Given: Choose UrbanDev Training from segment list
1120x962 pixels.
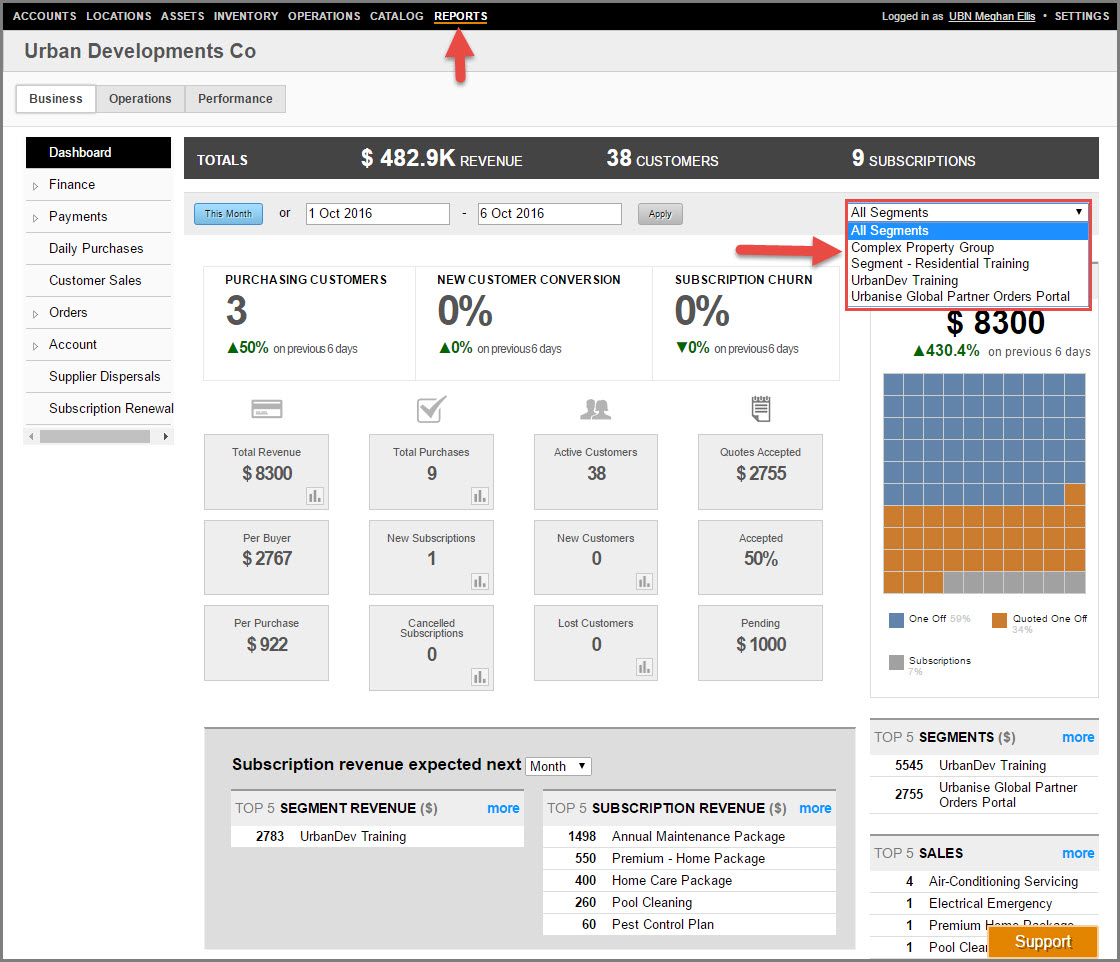Looking at the screenshot, I should point(904,280).
